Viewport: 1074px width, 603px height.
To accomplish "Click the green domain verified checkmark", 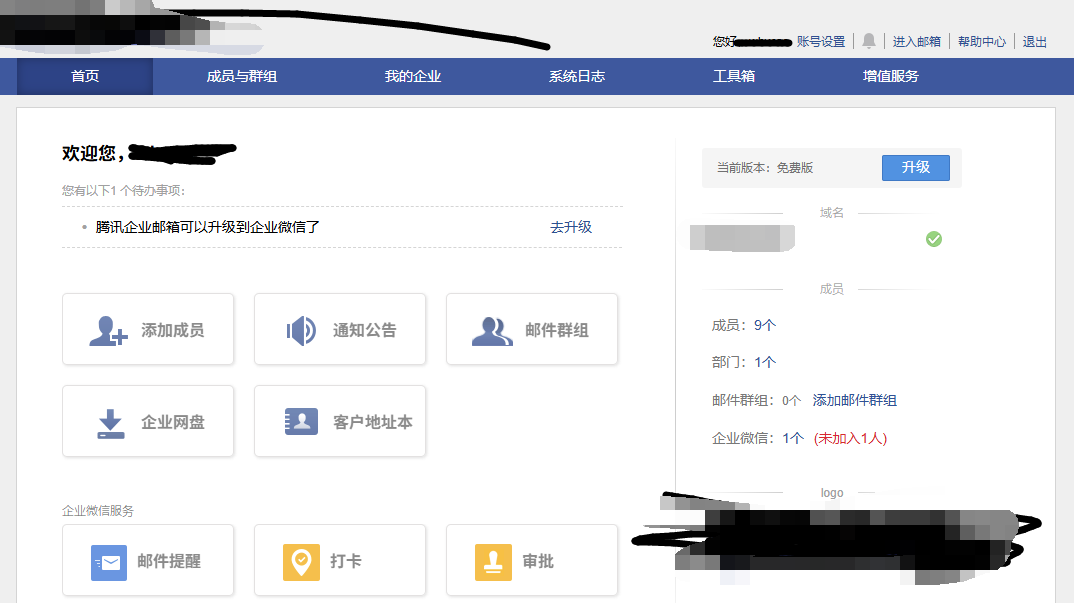I will click(934, 239).
